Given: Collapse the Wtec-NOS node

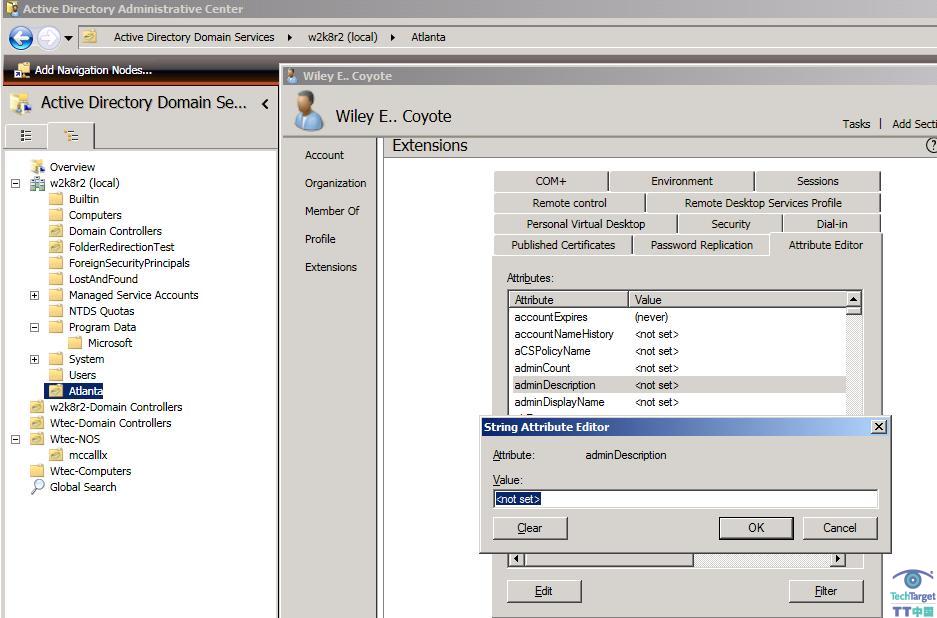Looking at the screenshot, I should [16, 439].
